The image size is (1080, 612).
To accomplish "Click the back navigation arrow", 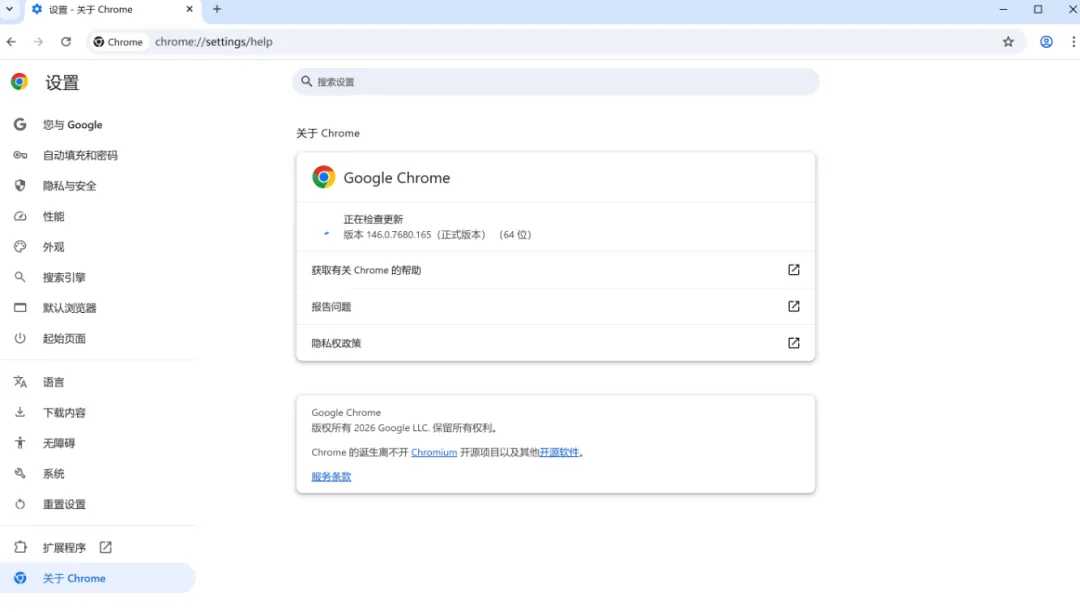I will pos(12,42).
